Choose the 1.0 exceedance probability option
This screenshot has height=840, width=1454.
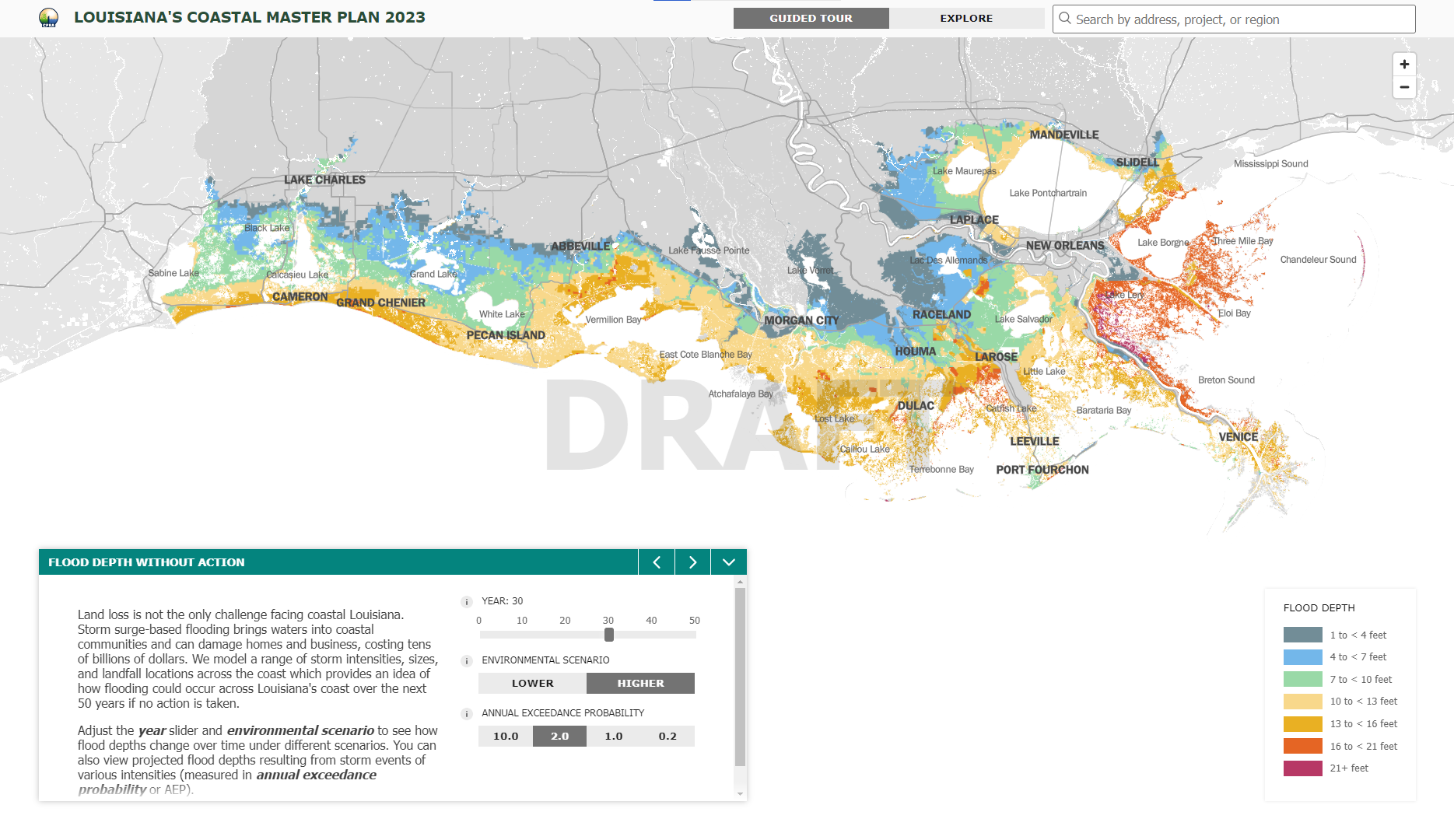613,736
